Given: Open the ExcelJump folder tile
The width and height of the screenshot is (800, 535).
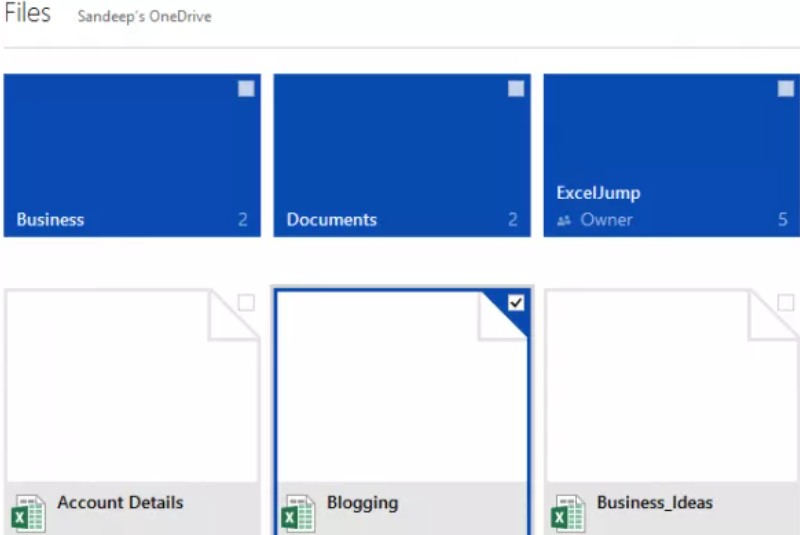Looking at the screenshot, I should 671,155.
